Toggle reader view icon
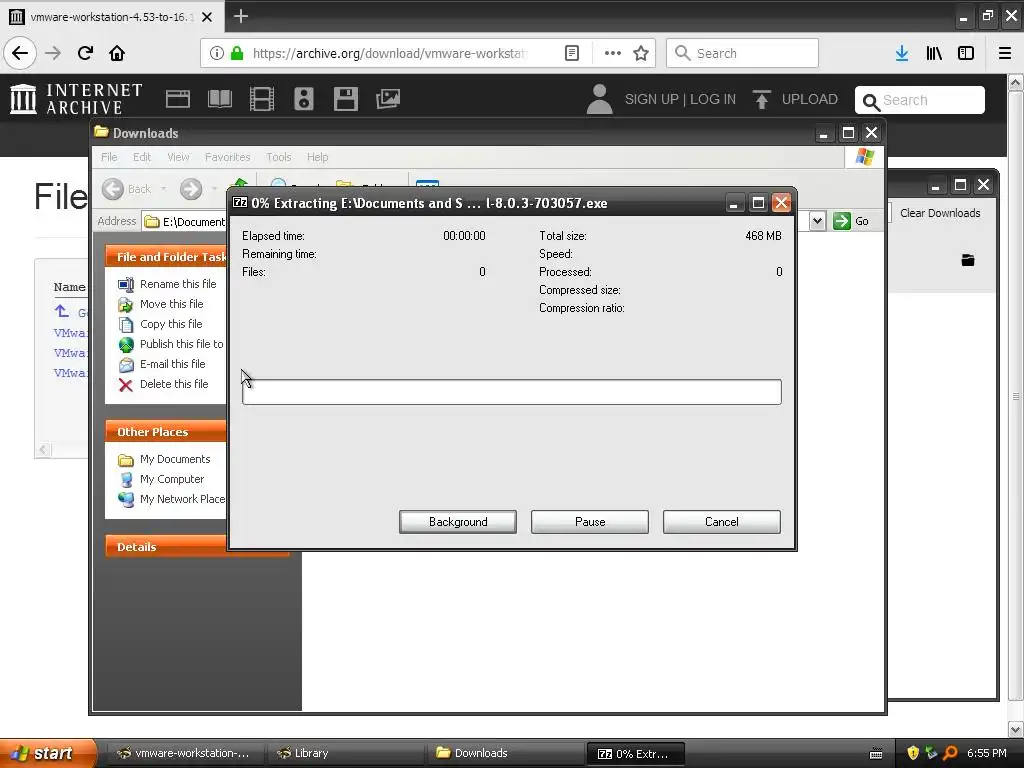 coord(571,53)
